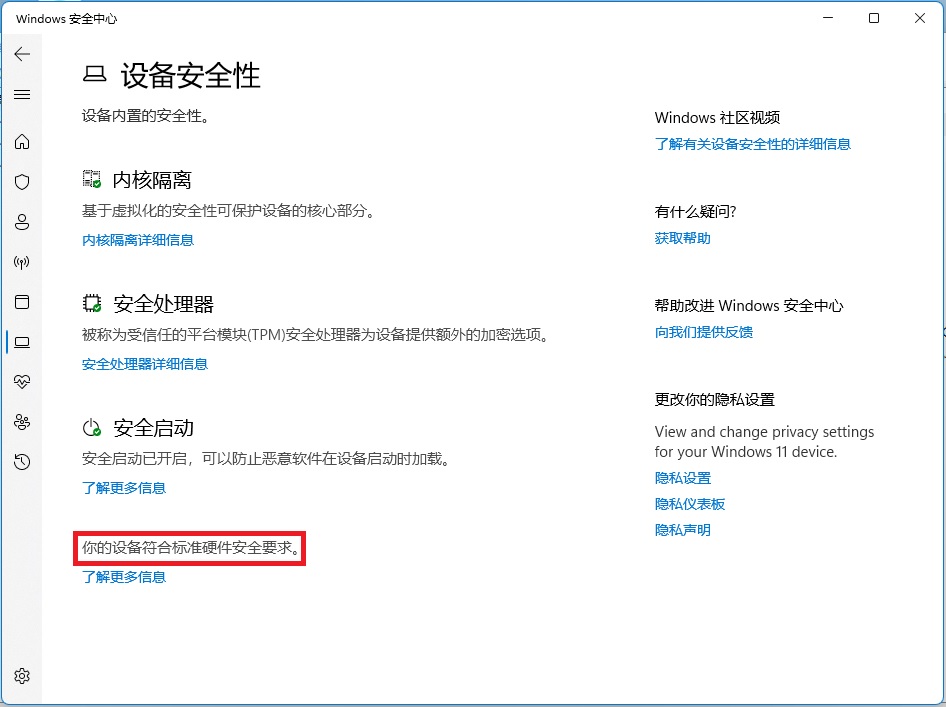Image resolution: width=946 pixels, height=707 pixels.
Task: Open Windows Security settings gear
Action: tap(22, 675)
